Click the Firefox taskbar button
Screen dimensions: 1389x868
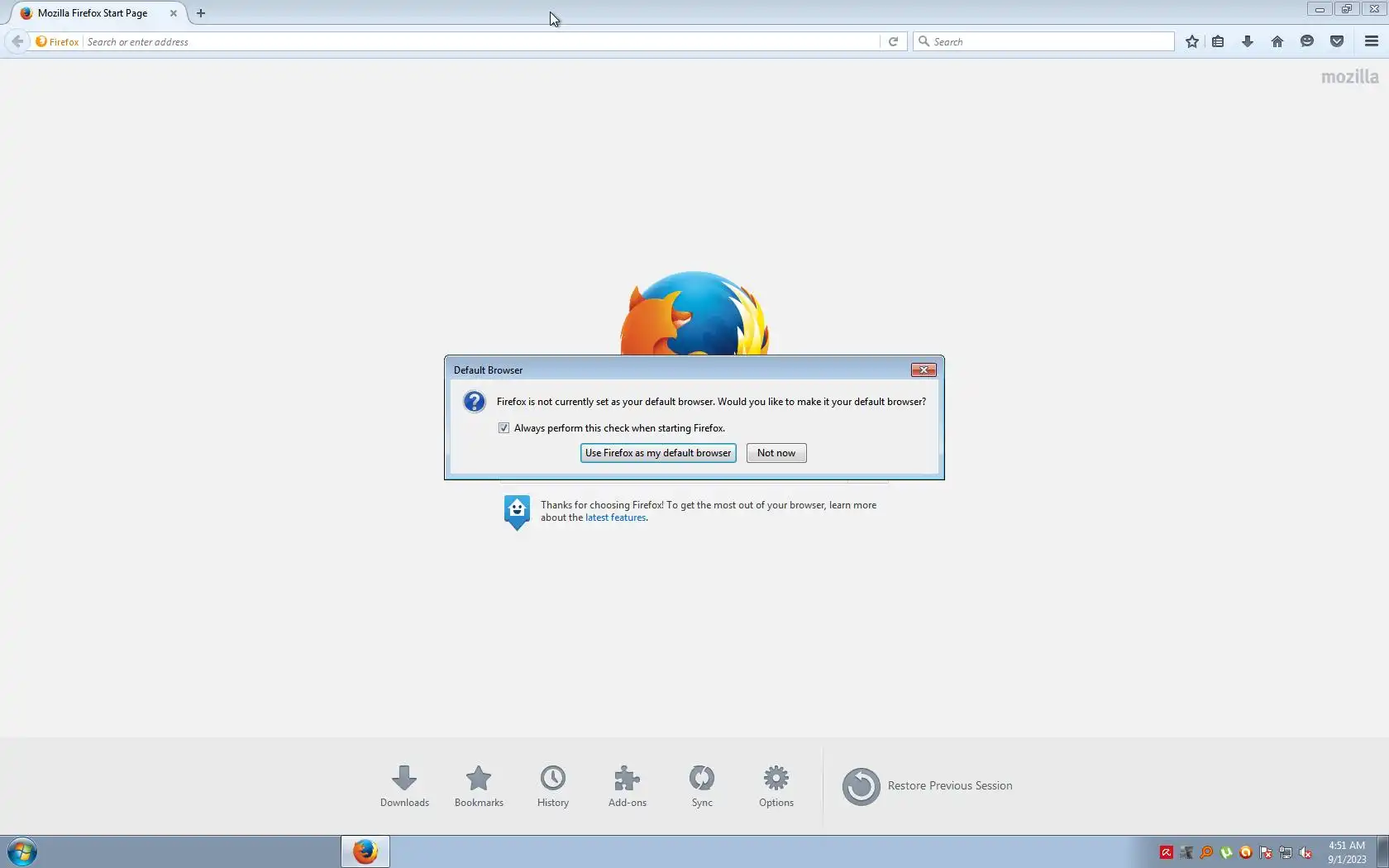click(x=365, y=851)
